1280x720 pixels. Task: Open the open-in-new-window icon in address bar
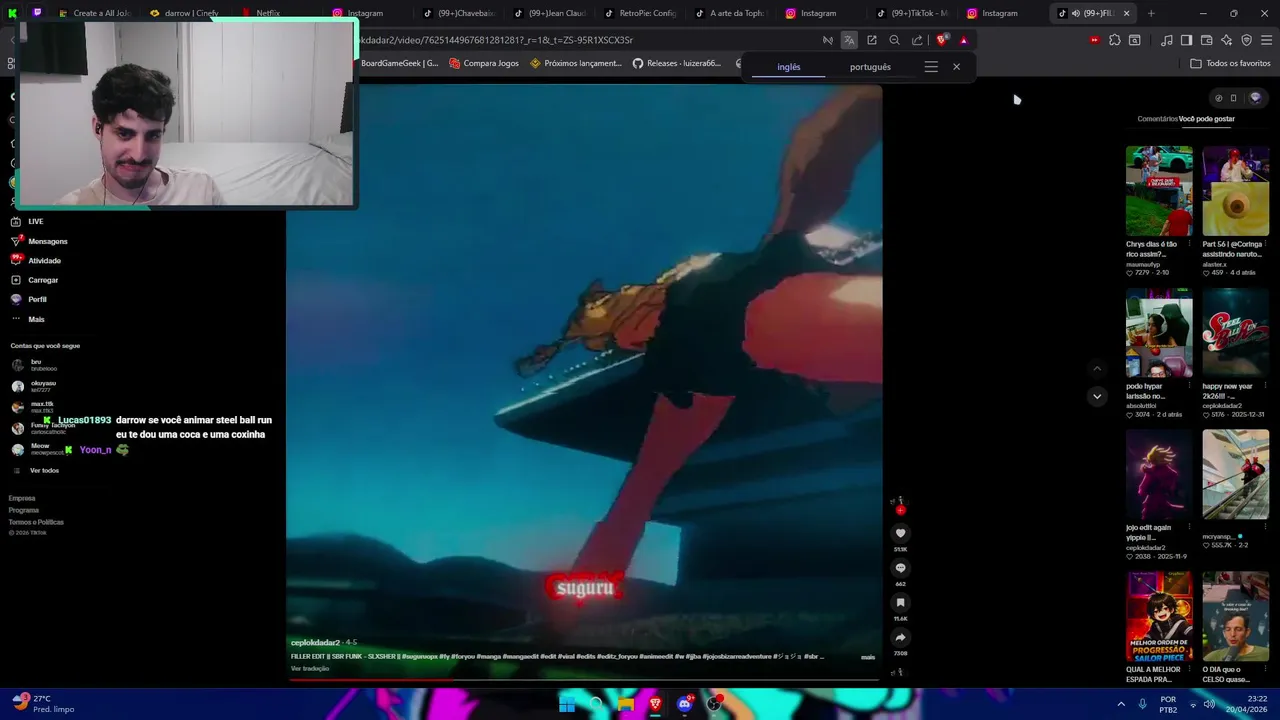pos(872,40)
